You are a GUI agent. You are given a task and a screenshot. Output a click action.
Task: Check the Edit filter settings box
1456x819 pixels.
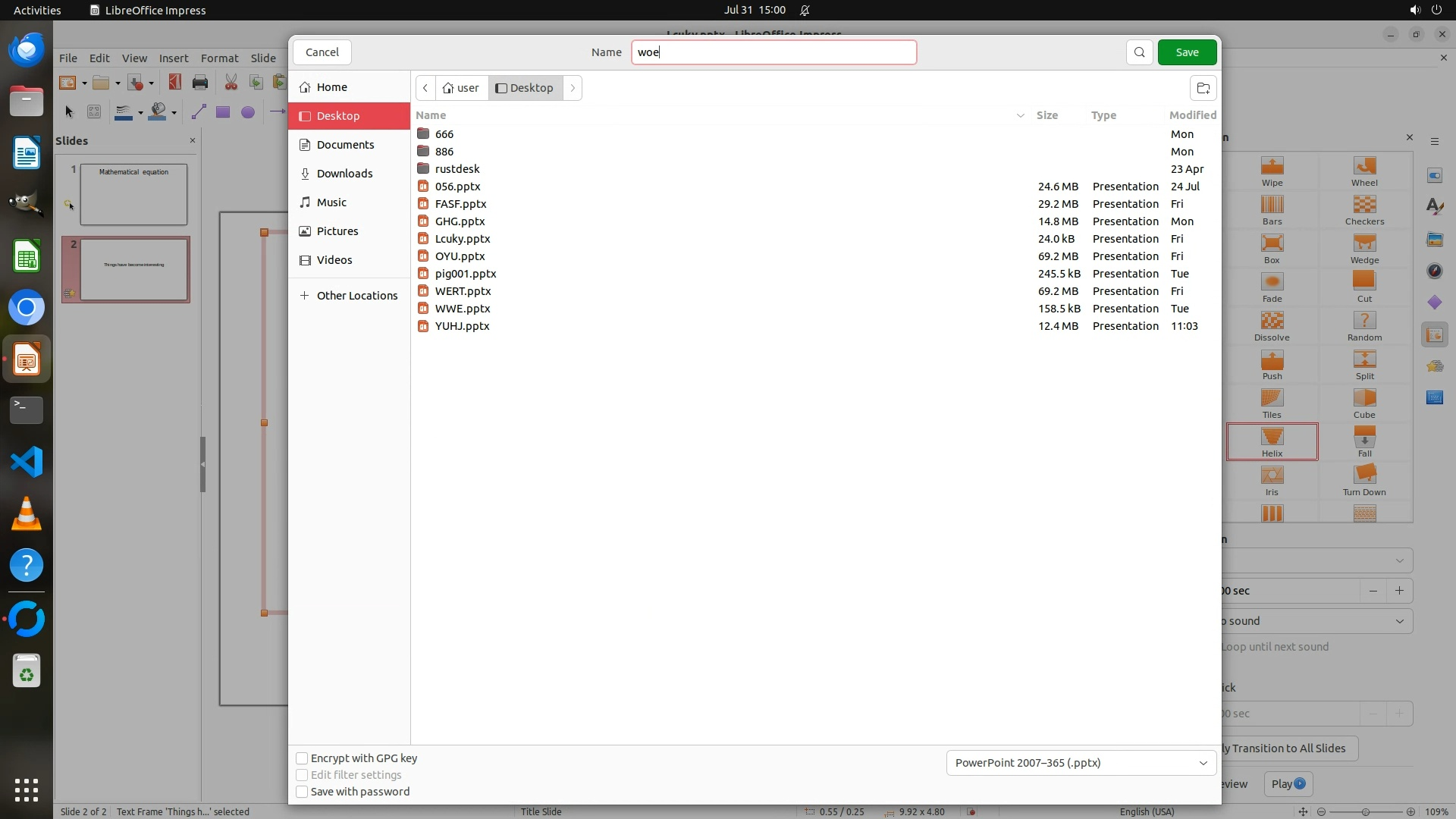[x=302, y=775]
